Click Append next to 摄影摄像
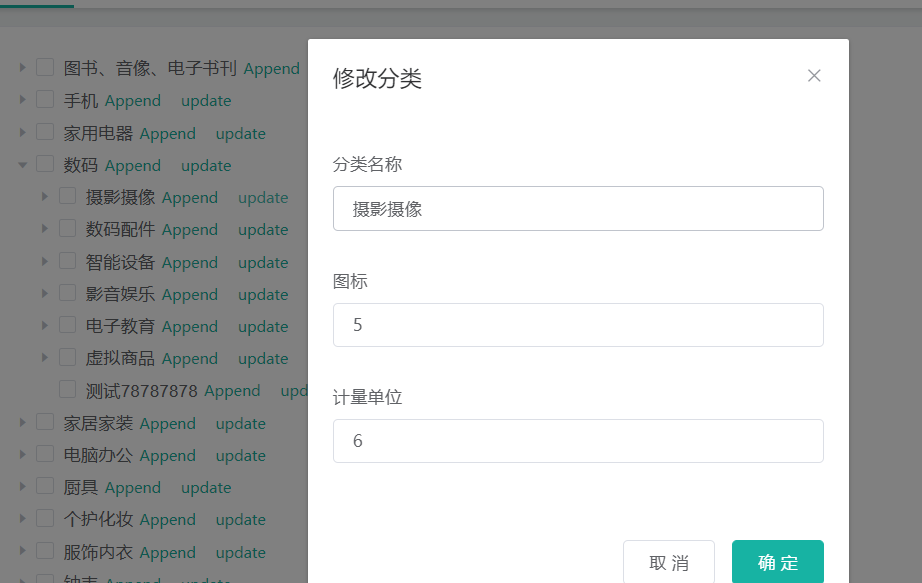The height and width of the screenshot is (583, 922). 190,198
